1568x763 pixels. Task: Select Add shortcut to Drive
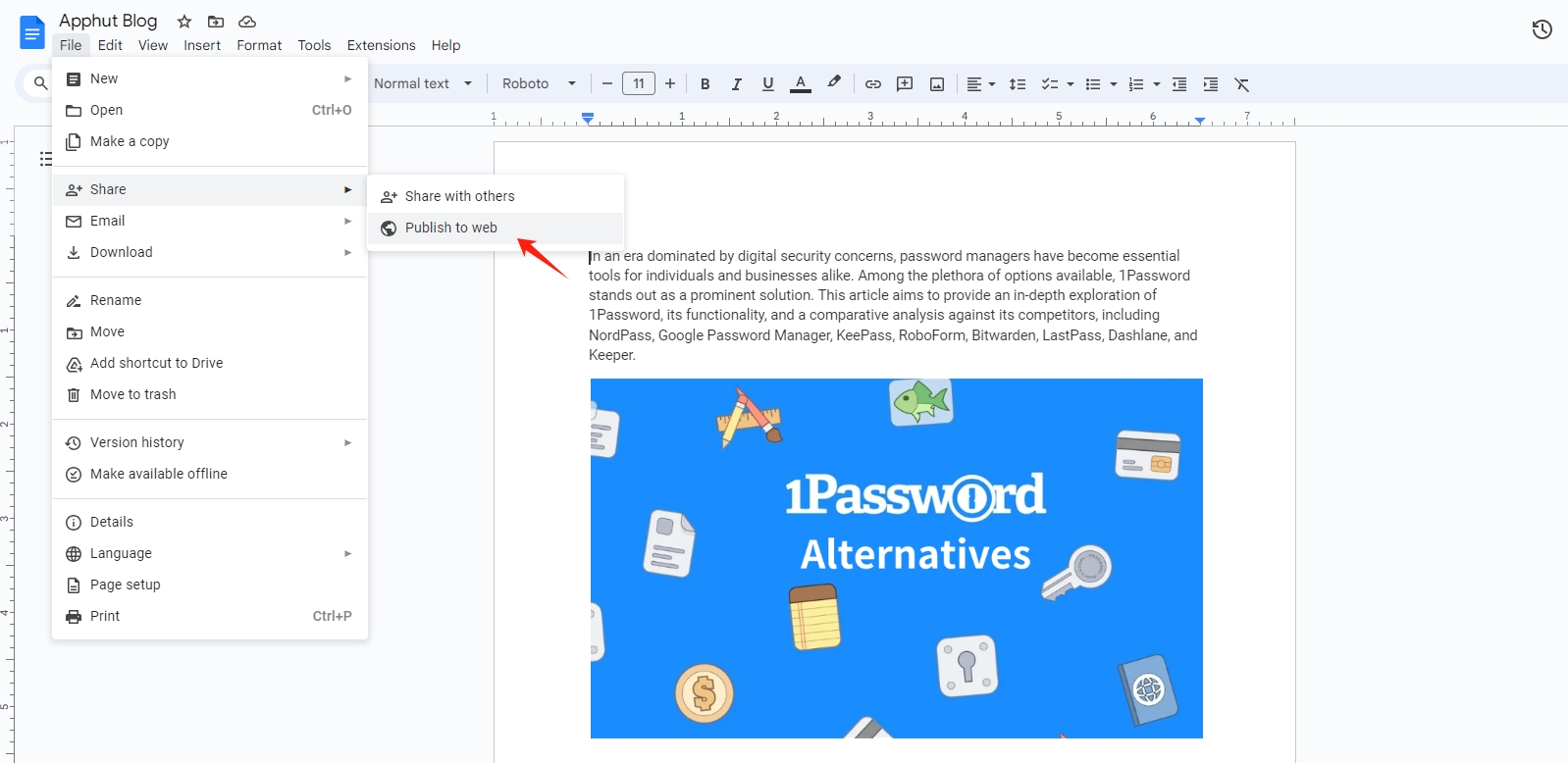210,363
